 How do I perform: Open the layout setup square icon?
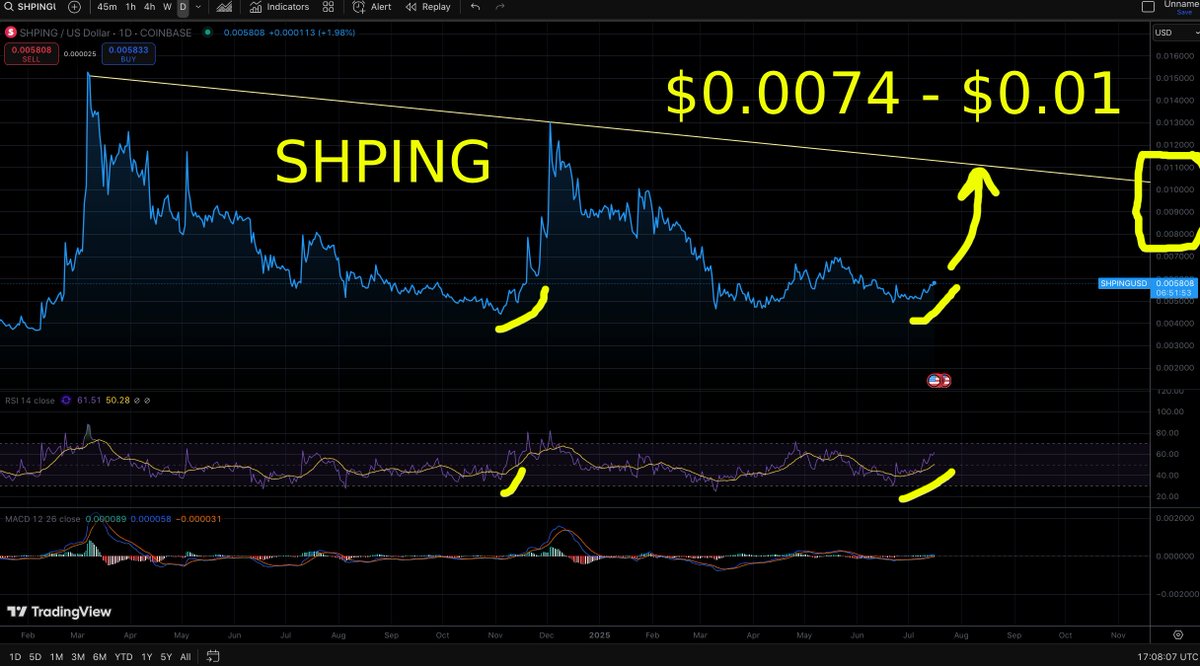click(1149, 6)
